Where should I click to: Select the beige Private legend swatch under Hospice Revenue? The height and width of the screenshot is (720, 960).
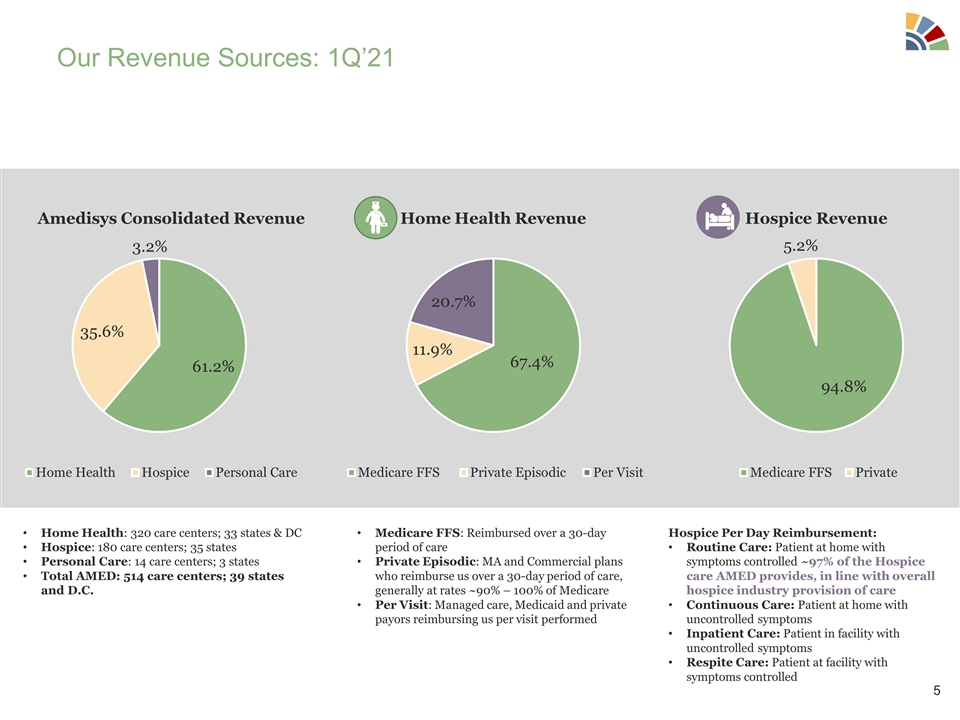pos(849,473)
